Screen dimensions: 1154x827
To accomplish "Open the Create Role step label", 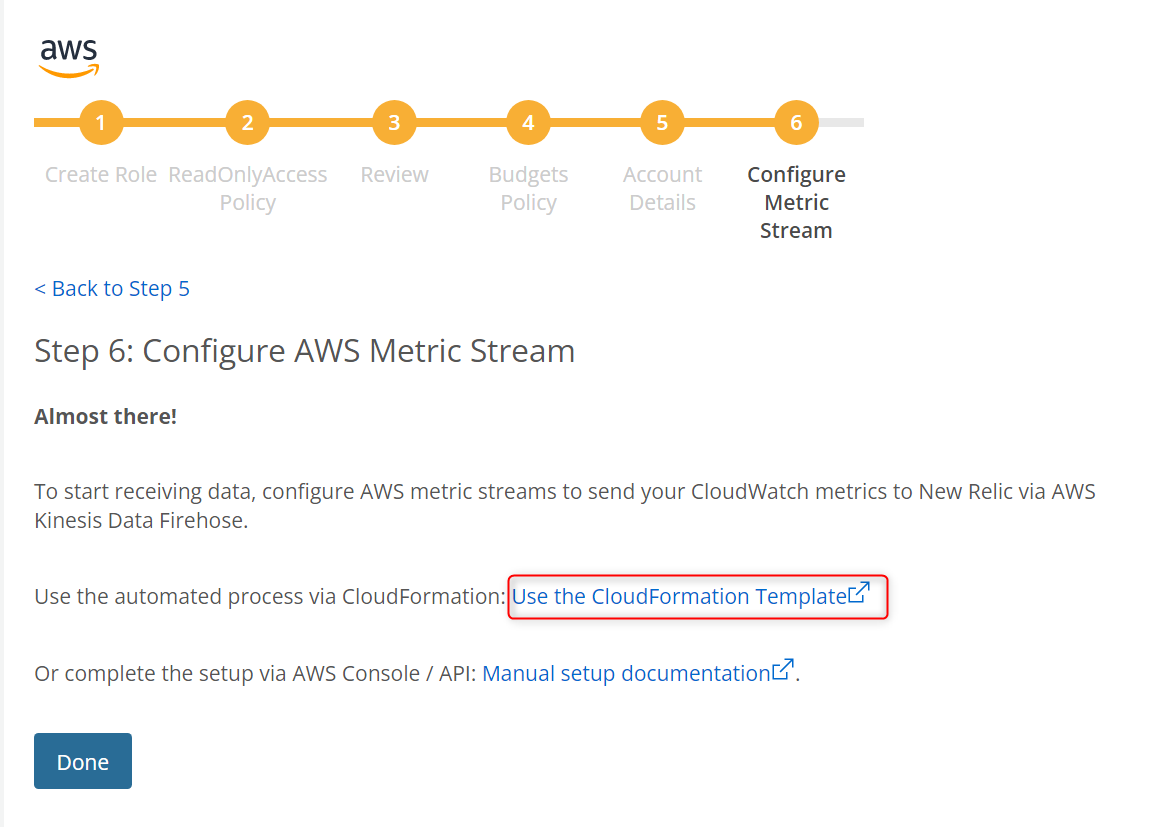I will pyautogui.click(x=101, y=174).
